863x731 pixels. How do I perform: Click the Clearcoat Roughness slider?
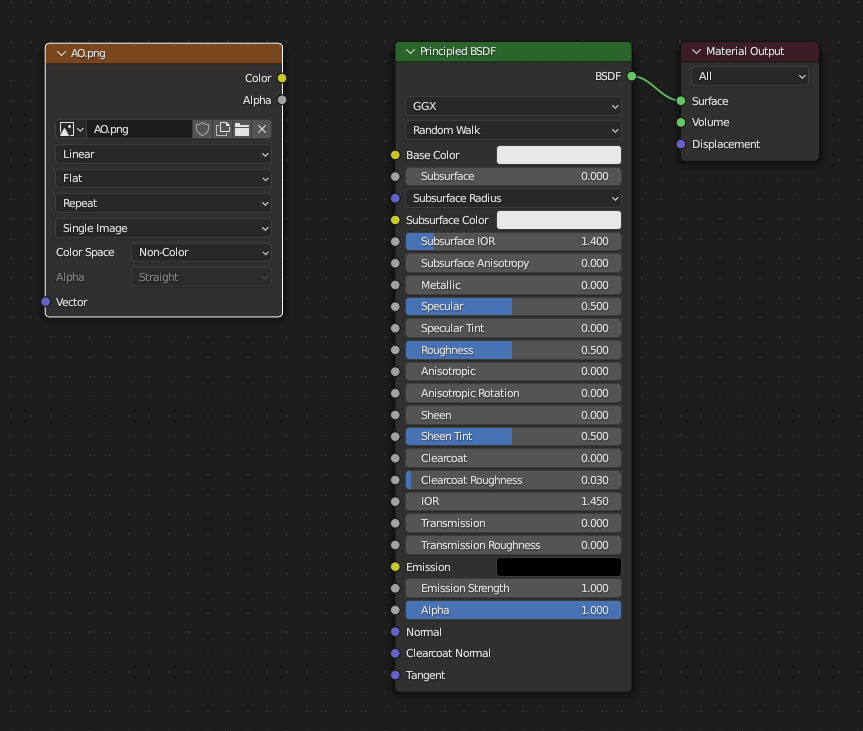(x=514, y=480)
